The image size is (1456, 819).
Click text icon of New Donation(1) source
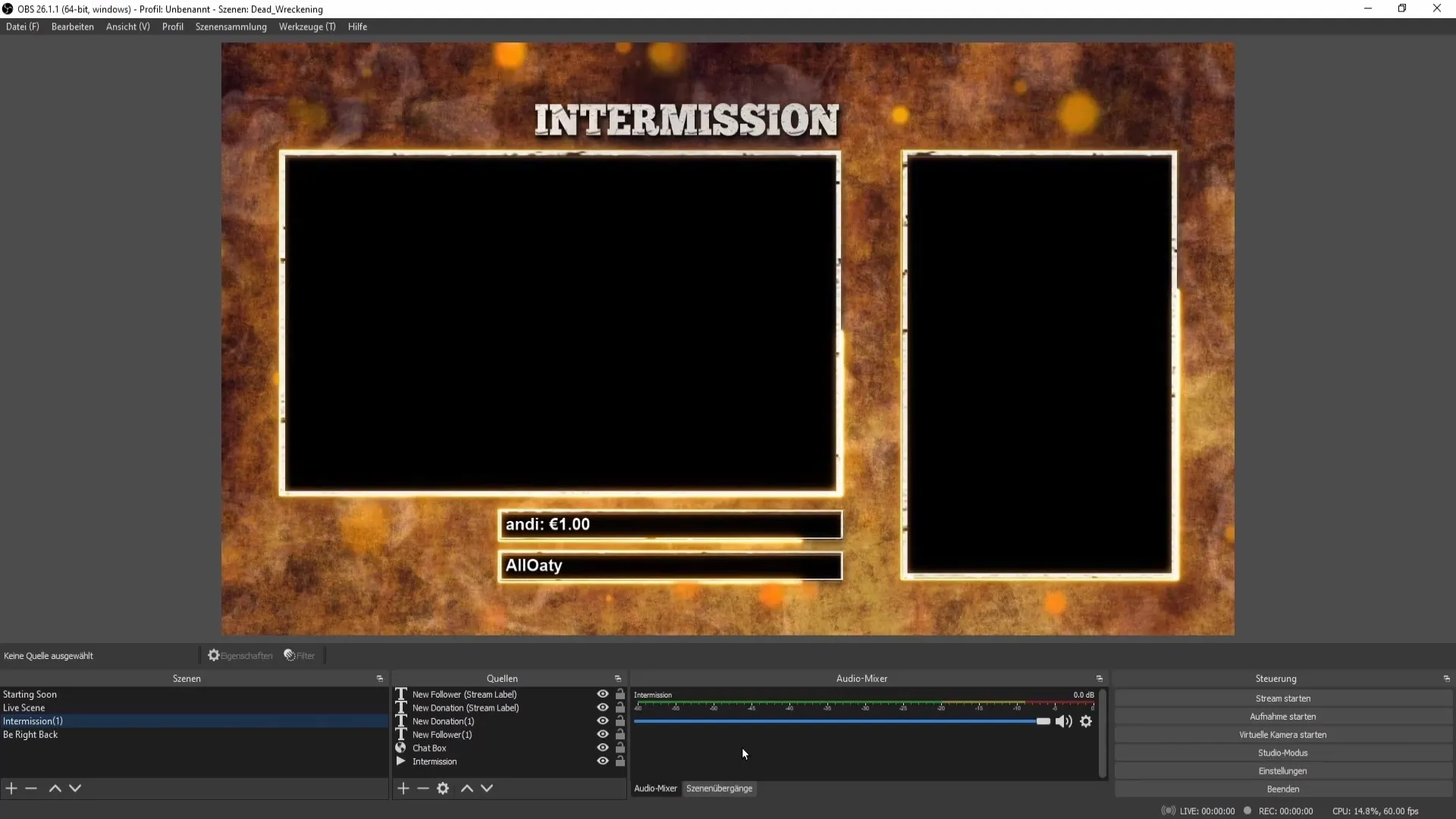pyautogui.click(x=401, y=721)
